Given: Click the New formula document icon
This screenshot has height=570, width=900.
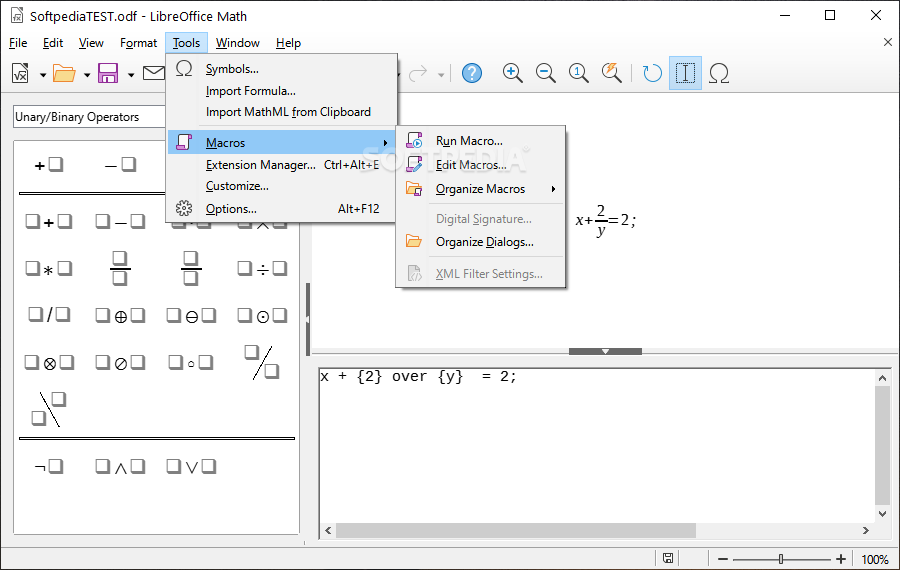Looking at the screenshot, I should 20,73.
